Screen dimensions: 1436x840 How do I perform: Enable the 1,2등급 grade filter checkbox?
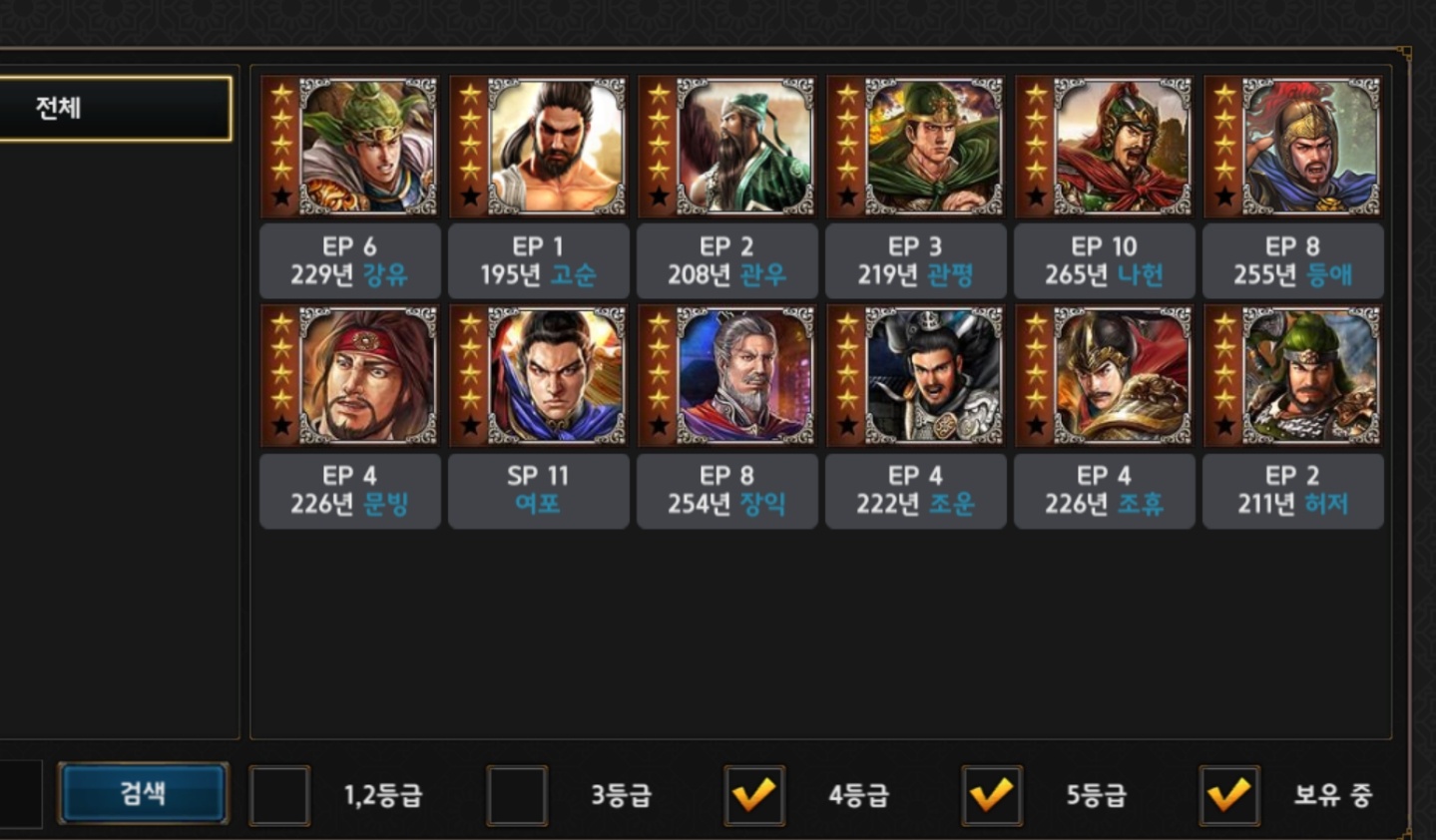pyautogui.click(x=279, y=795)
